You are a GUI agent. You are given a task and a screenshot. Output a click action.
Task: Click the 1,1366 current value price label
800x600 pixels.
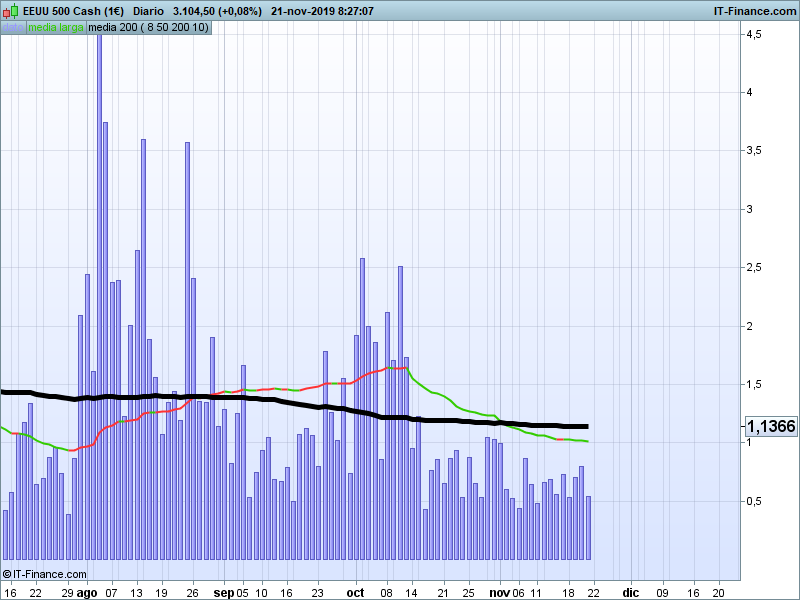coord(771,427)
